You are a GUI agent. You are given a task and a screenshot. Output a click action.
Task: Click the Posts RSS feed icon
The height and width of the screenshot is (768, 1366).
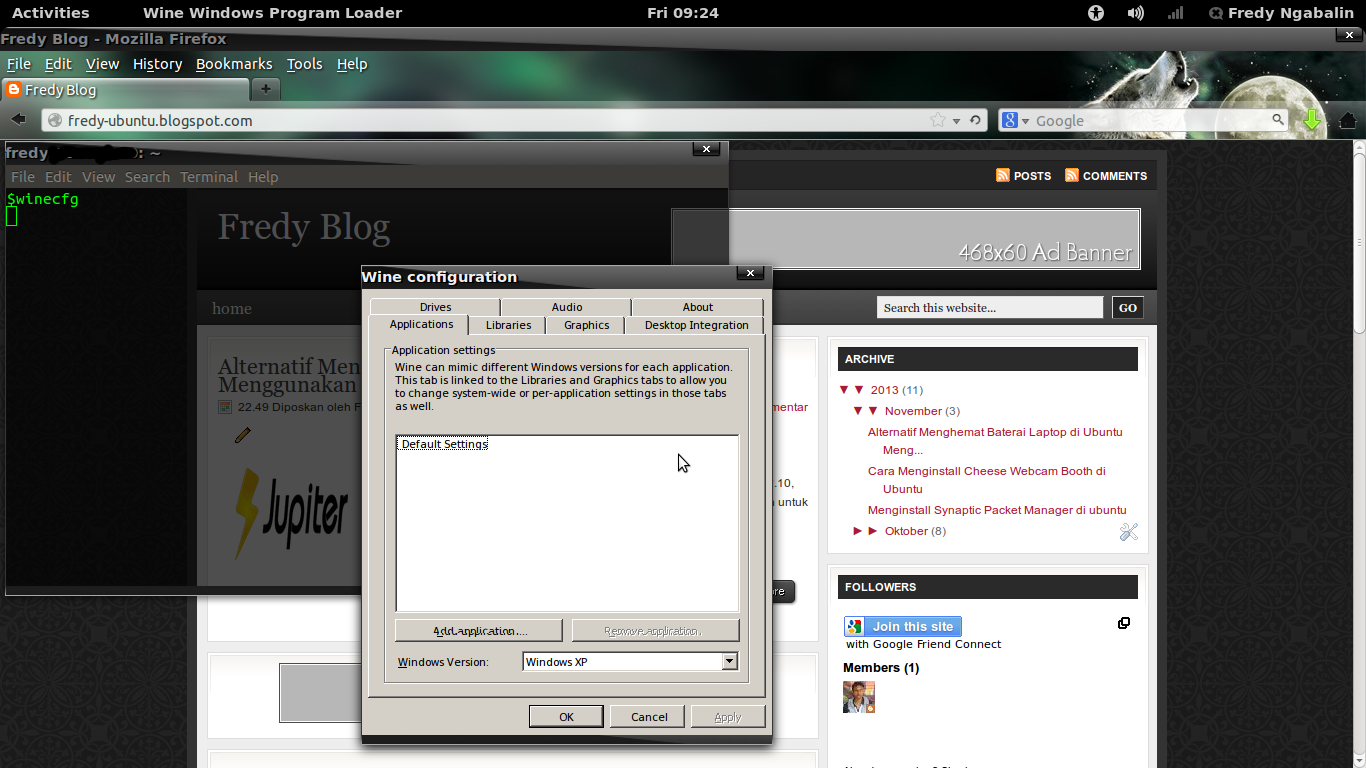click(x=1003, y=175)
